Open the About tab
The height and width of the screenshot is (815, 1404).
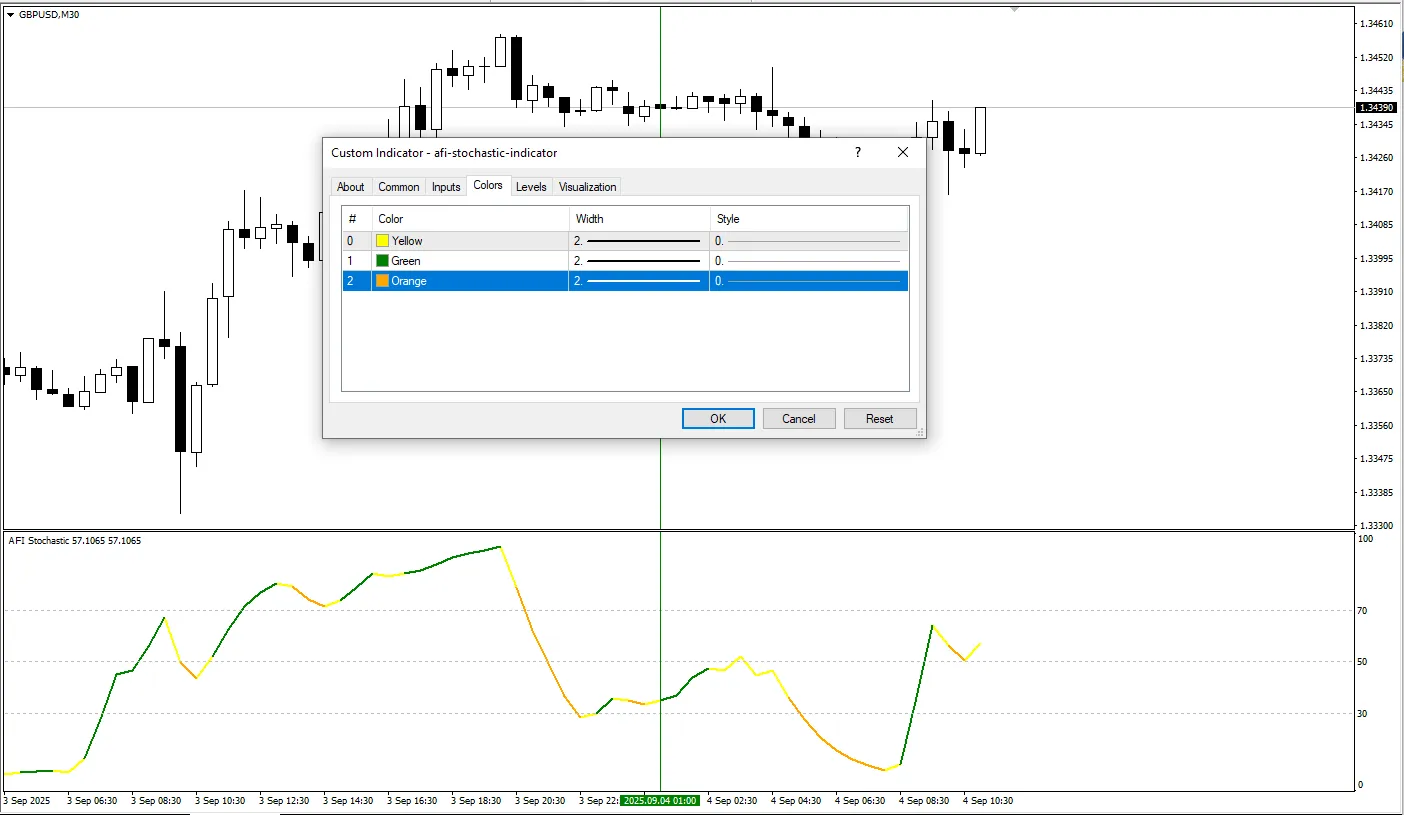(351, 186)
